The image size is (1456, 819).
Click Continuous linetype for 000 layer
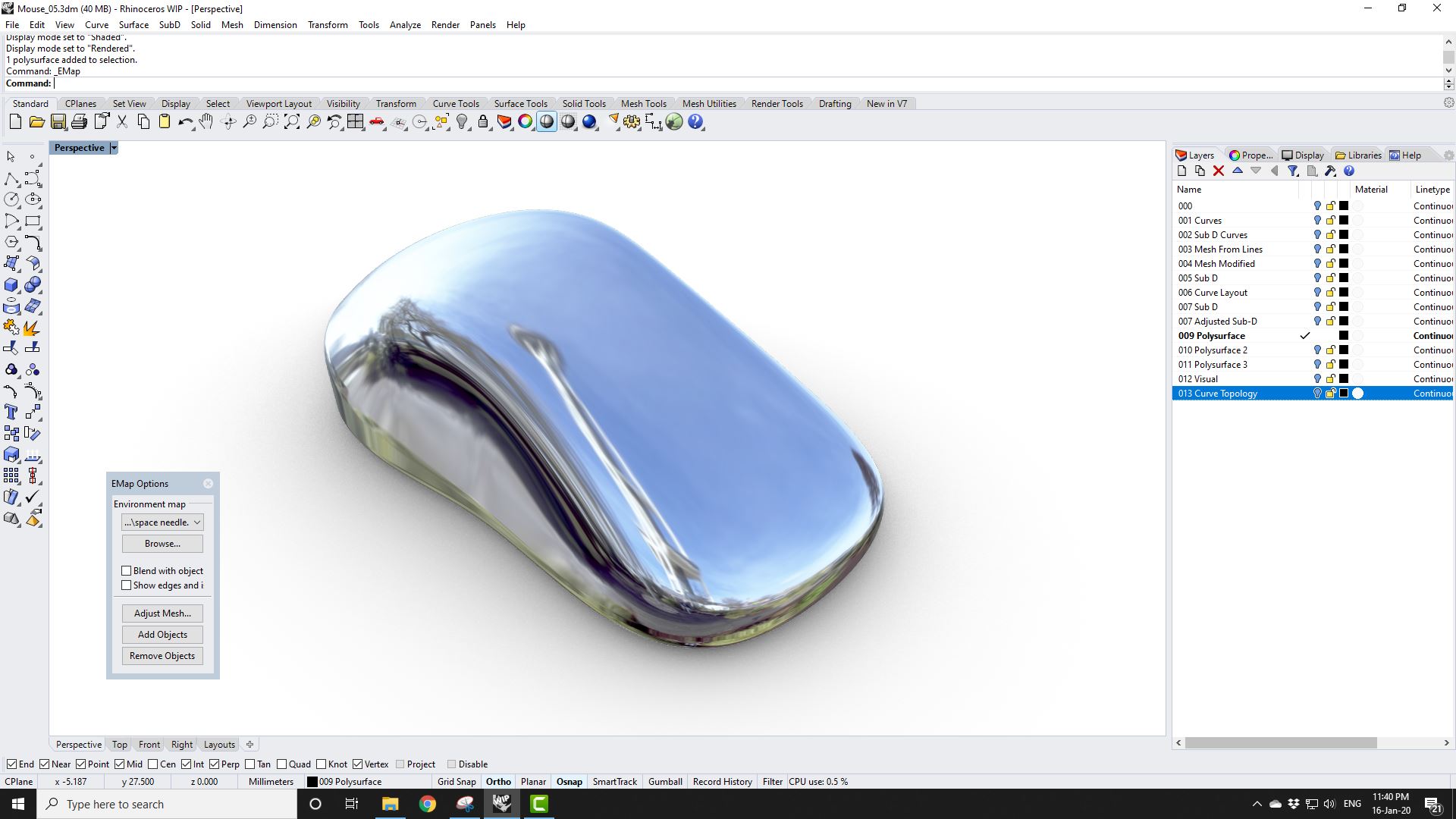(x=1432, y=206)
